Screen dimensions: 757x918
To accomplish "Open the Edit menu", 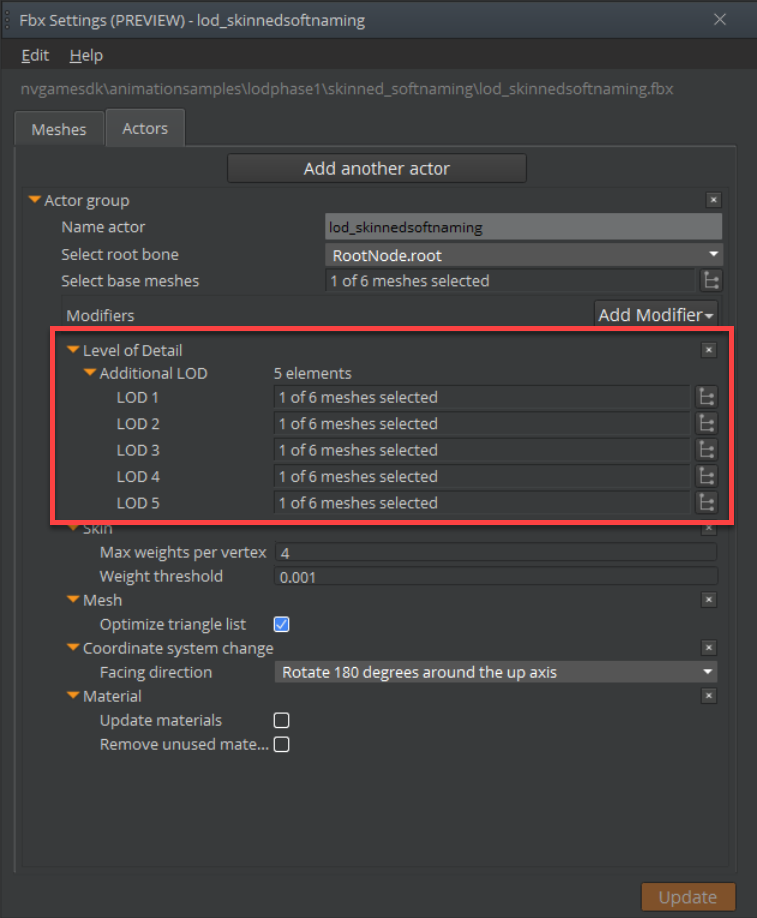I will [34, 55].
